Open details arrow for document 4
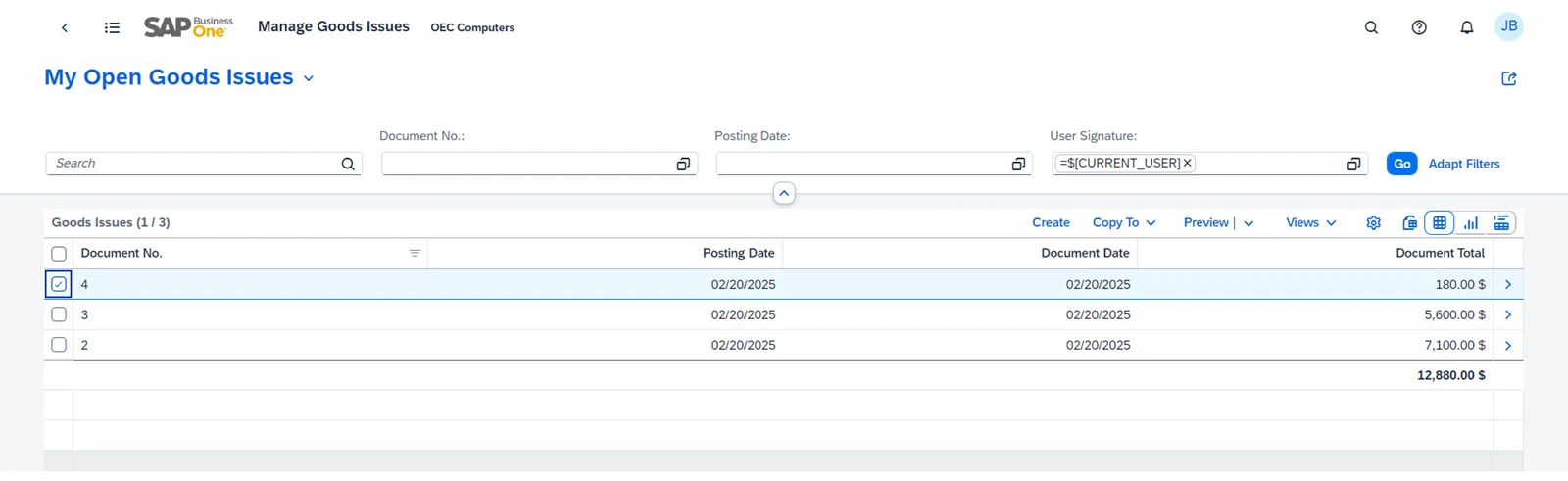 (x=1508, y=284)
